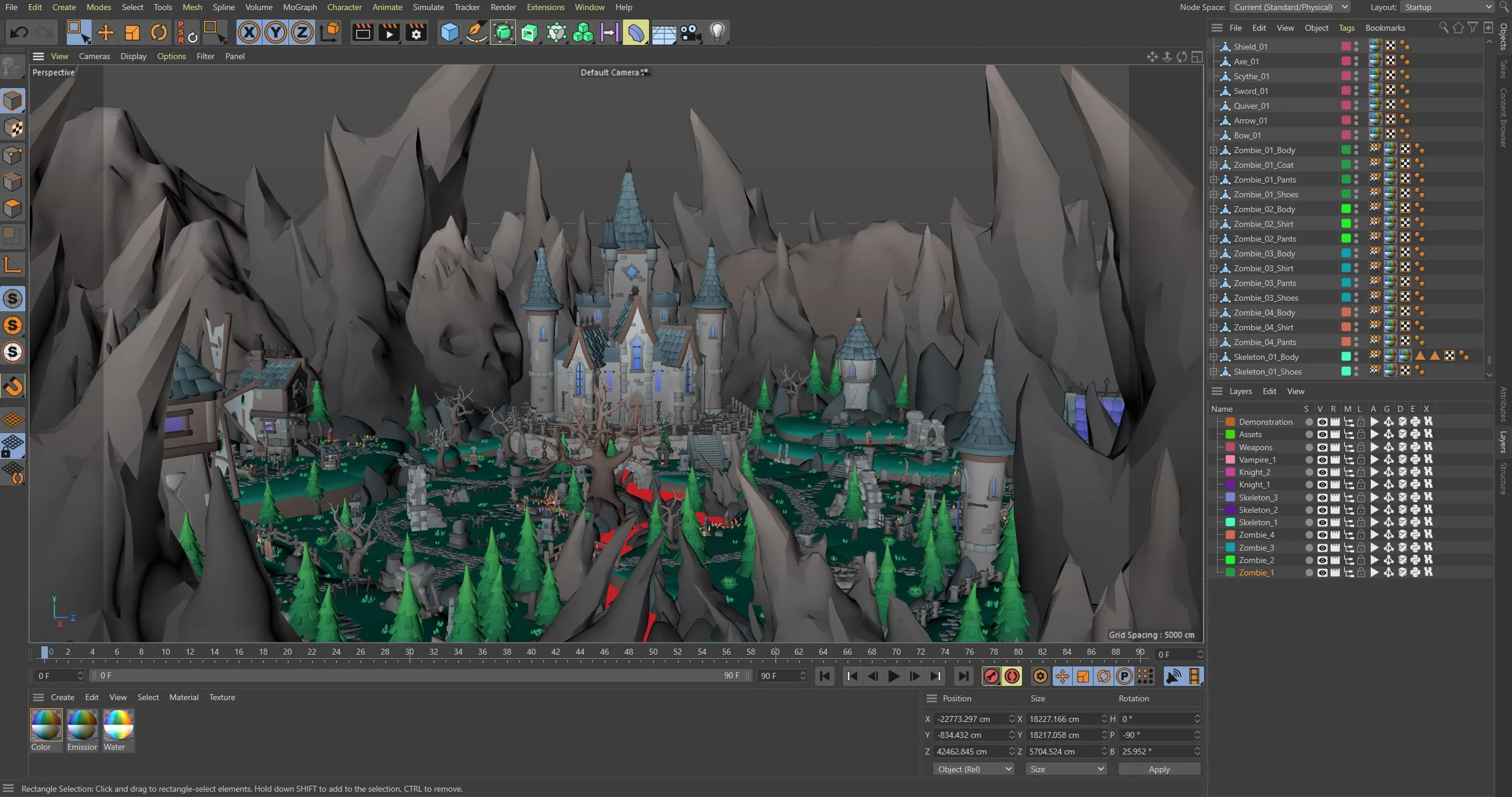Open Edit Render Settings icon

416,32
